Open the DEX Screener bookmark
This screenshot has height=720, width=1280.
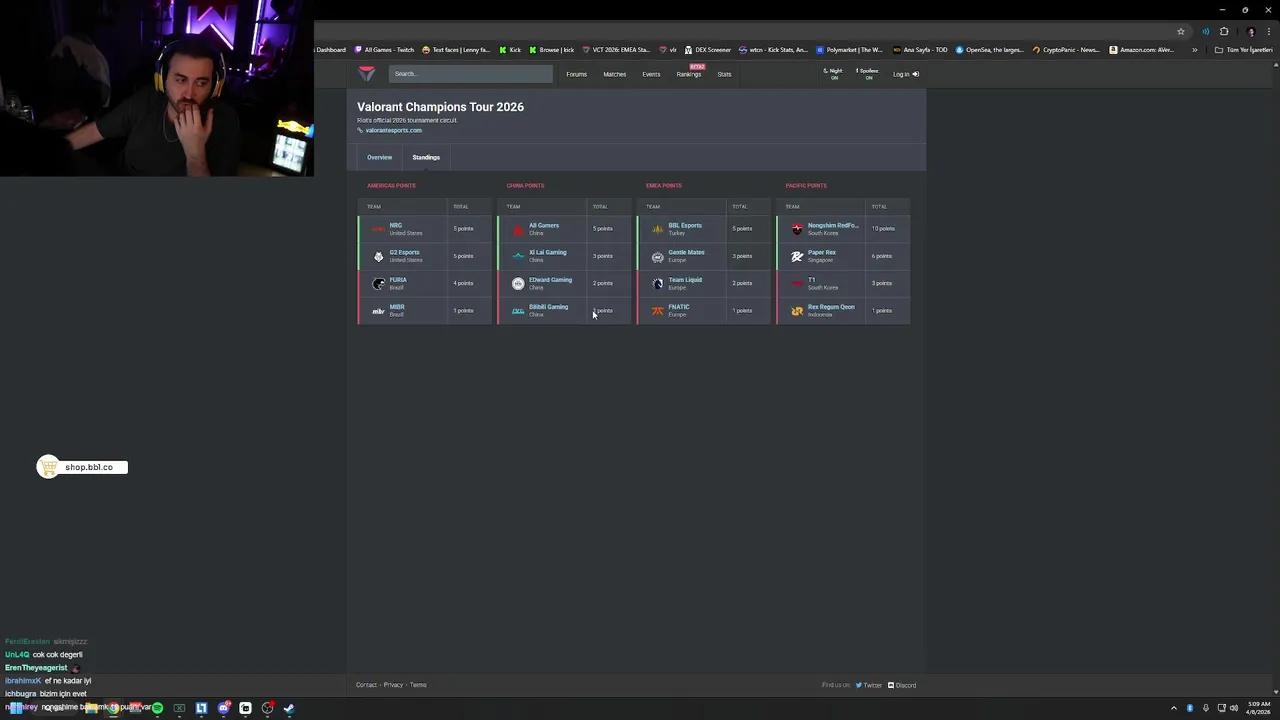click(708, 50)
